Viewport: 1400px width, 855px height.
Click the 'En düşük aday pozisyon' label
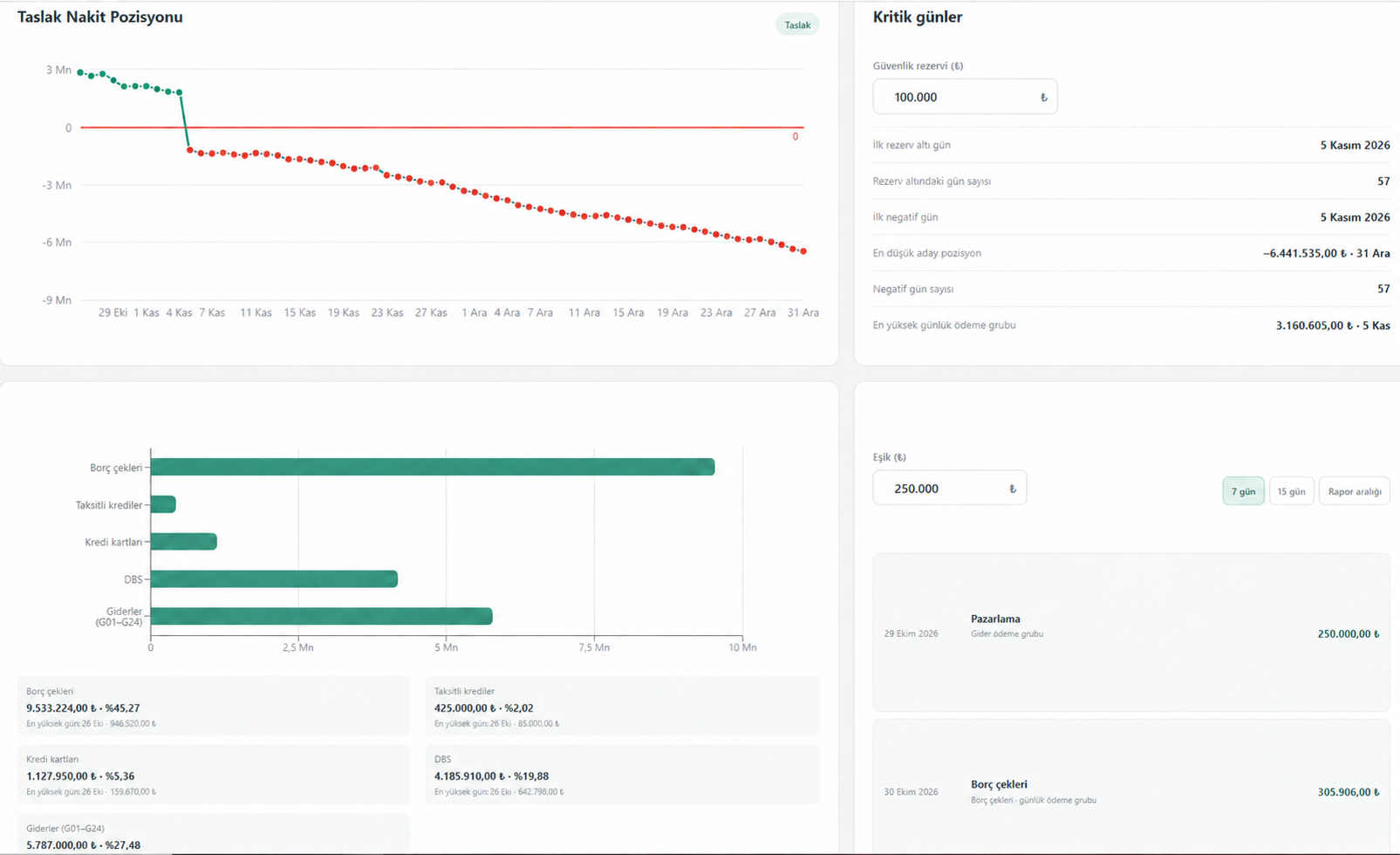(927, 253)
